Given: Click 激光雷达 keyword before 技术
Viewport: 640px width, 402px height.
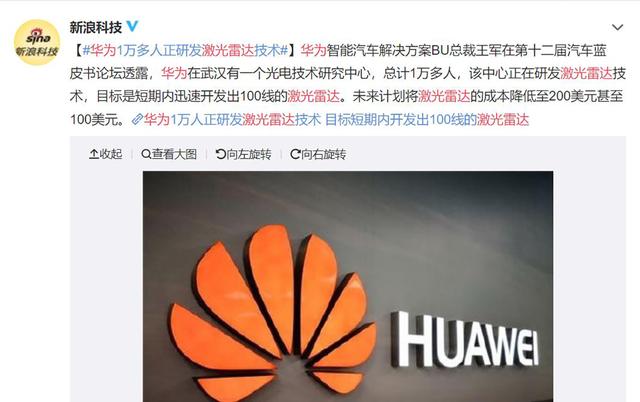Looking at the screenshot, I should point(587,73).
